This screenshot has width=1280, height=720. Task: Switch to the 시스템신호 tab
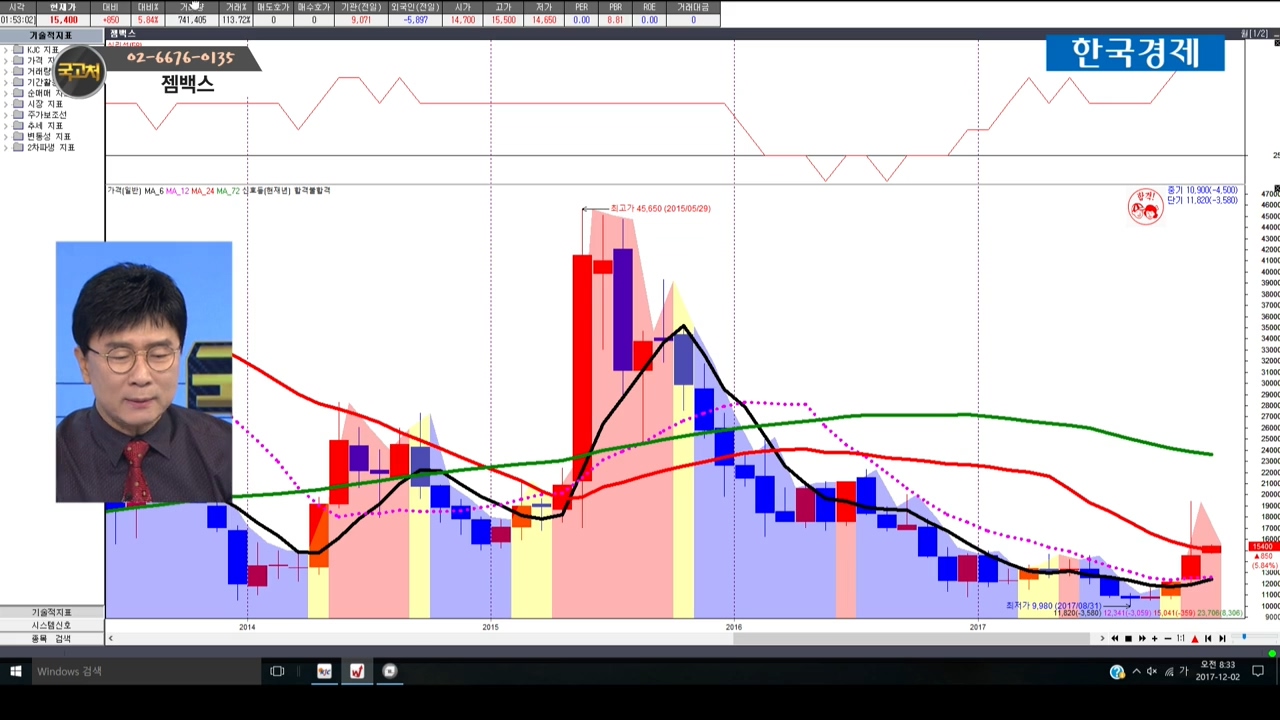click(51, 625)
